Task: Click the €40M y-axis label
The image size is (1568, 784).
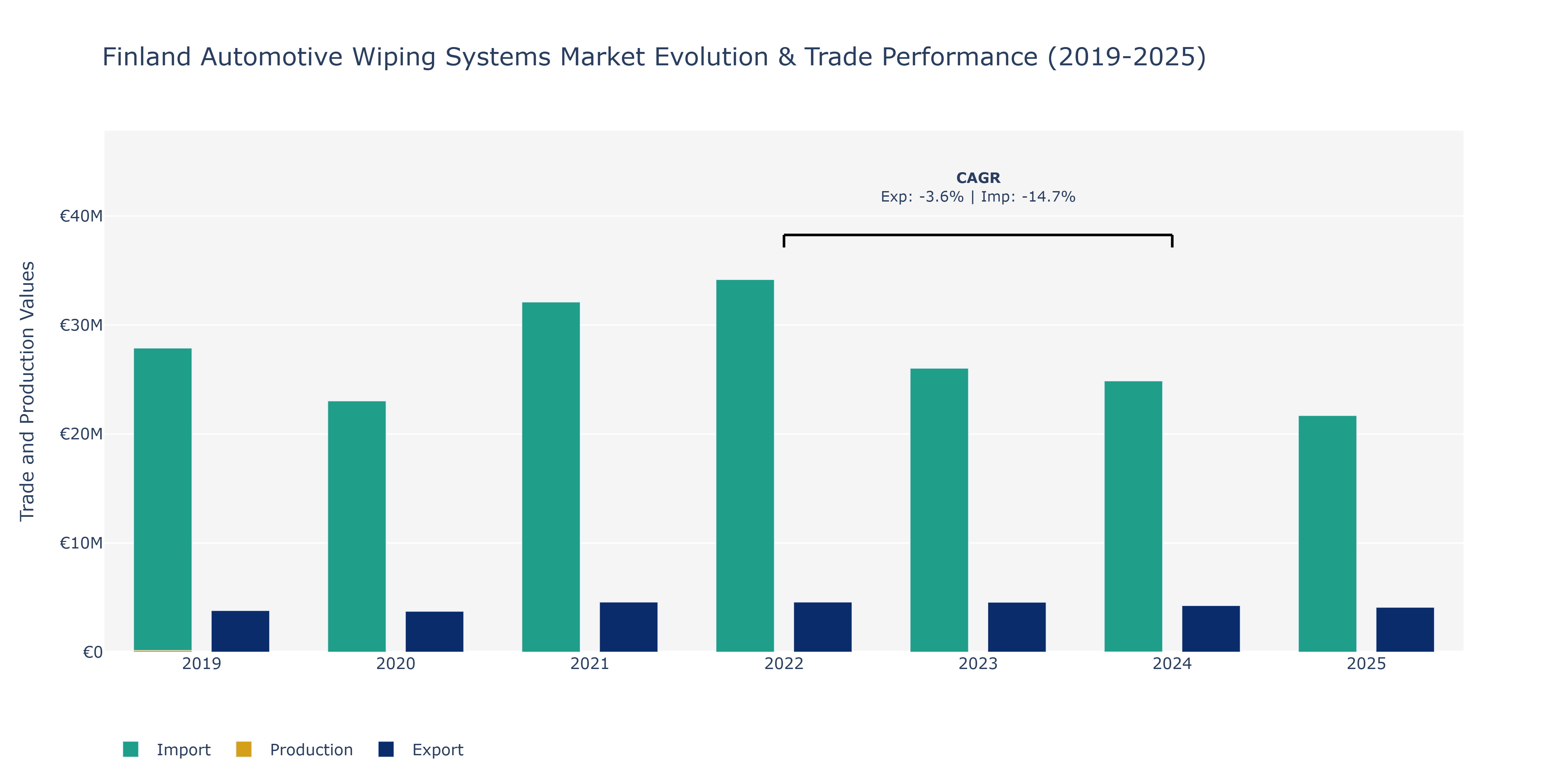Action: click(81, 216)
